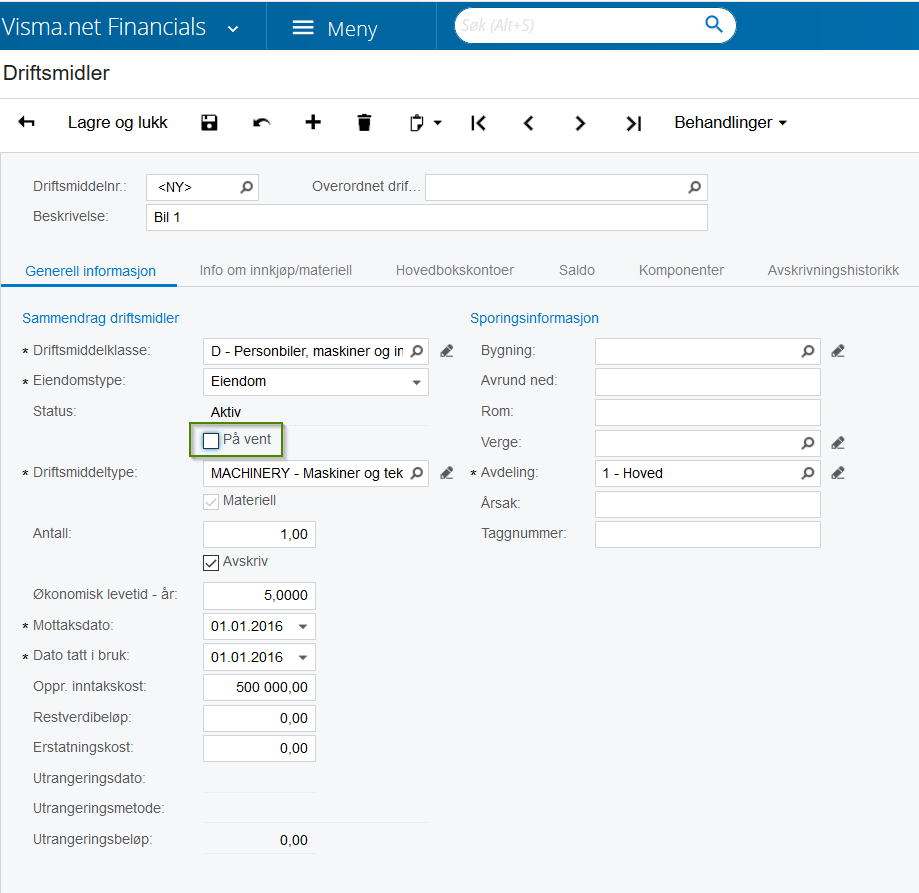Click lookup magnifier in Bygning field
Image resolution: width=919 pixels, height=893 pixels.
click(808, 351)
